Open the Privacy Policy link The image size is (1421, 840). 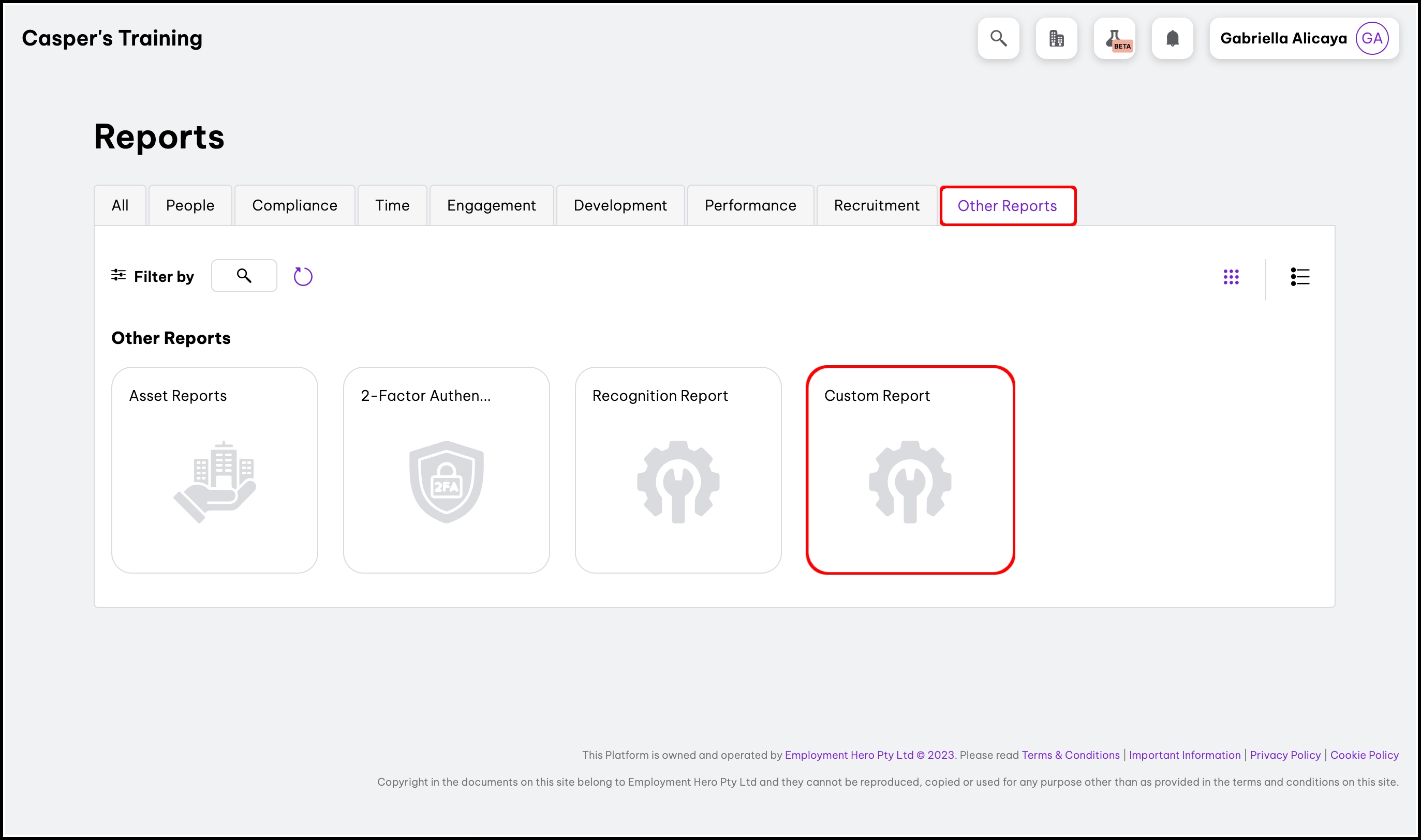pyautogui.click(x=1284, y=755)
